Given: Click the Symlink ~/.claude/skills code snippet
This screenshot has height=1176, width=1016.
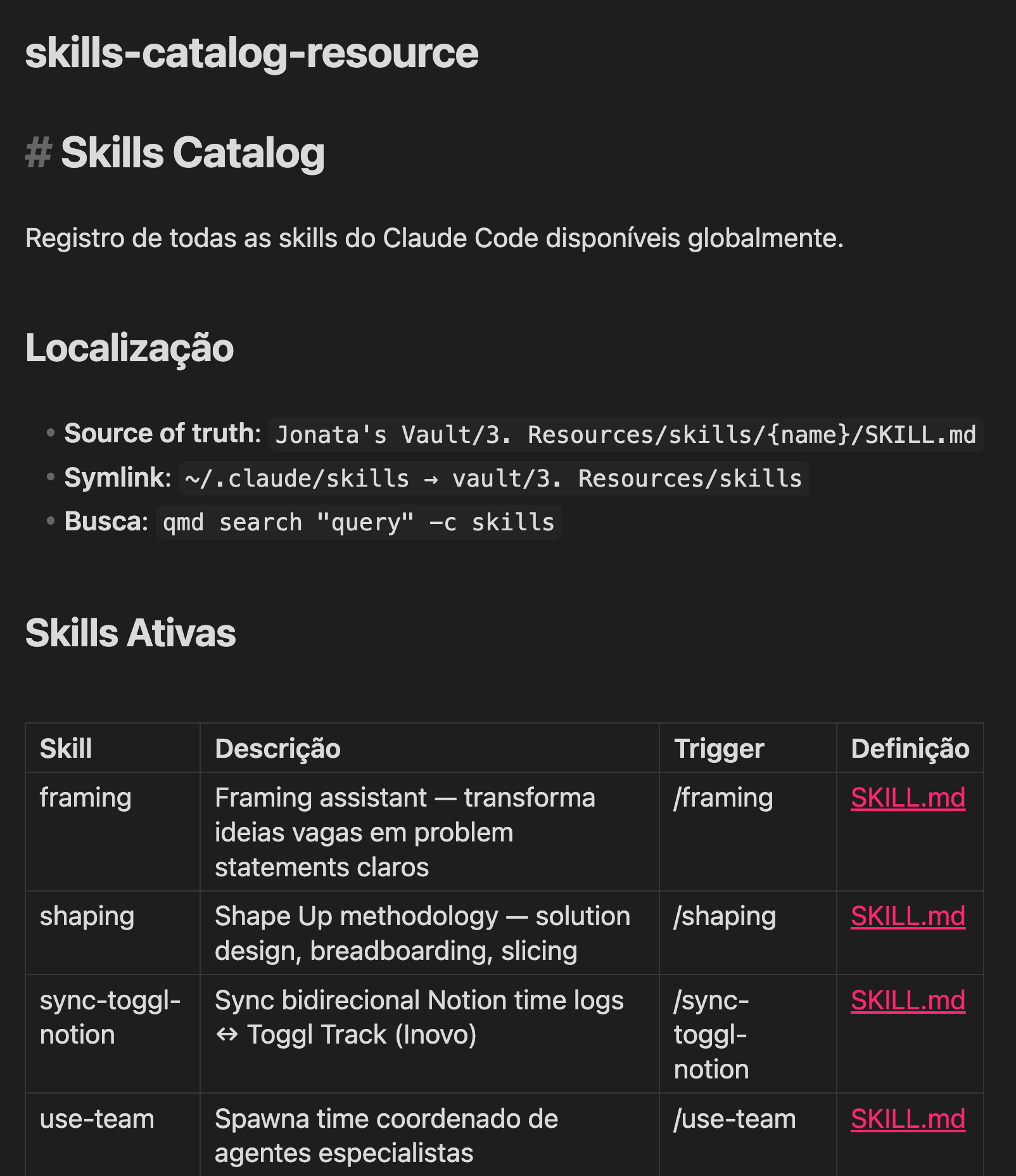Looking at the screenshot, I should tap(493, 479).
